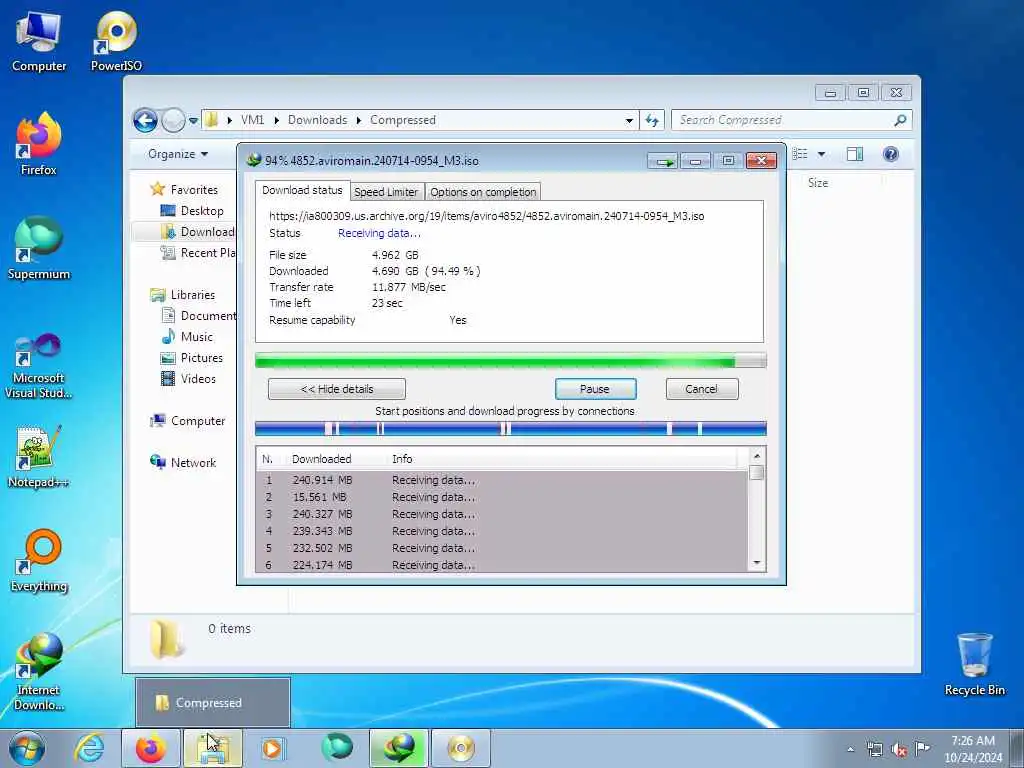Switch to Internet Download Manager taskbar button
Viewport: 1024px width, 768px height.
click(x=398, y=748)
